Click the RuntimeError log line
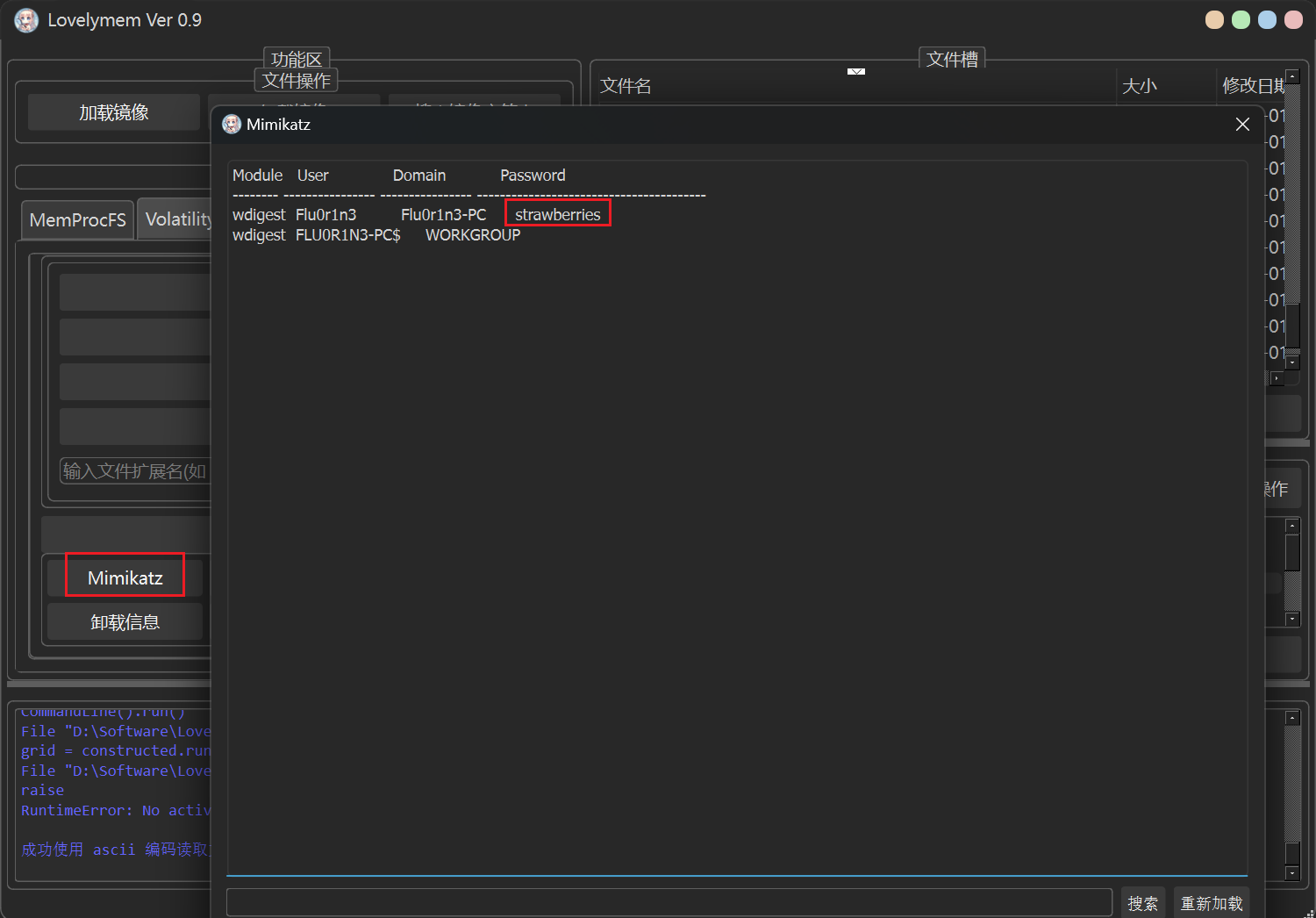The width and height of the screenshot is (1316, 918). pos(116,810)
